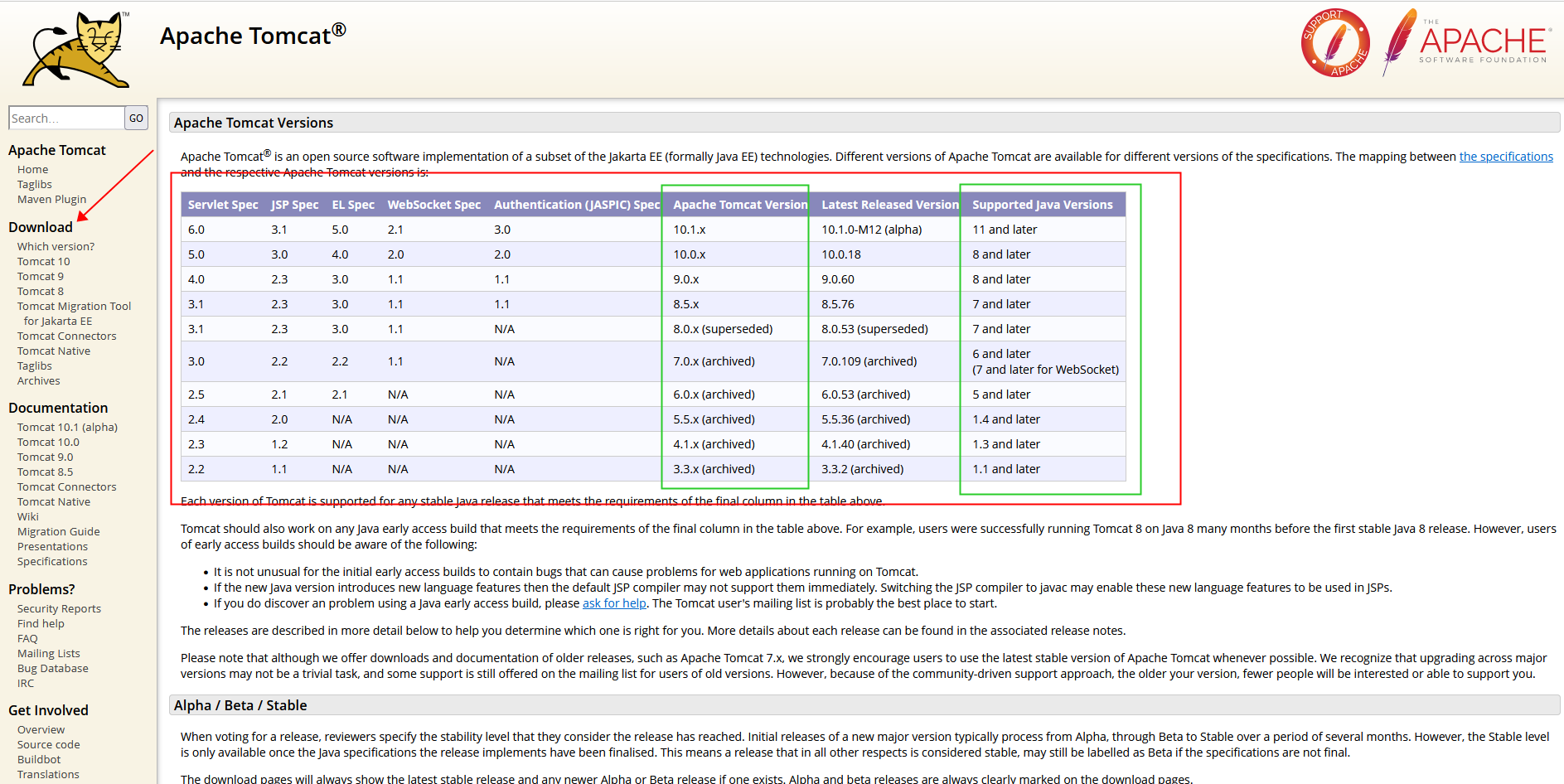Open the Specifications sidebar link
Image resolution: width=1564 pixels, height=784 pixels.
tap(52, 561)
